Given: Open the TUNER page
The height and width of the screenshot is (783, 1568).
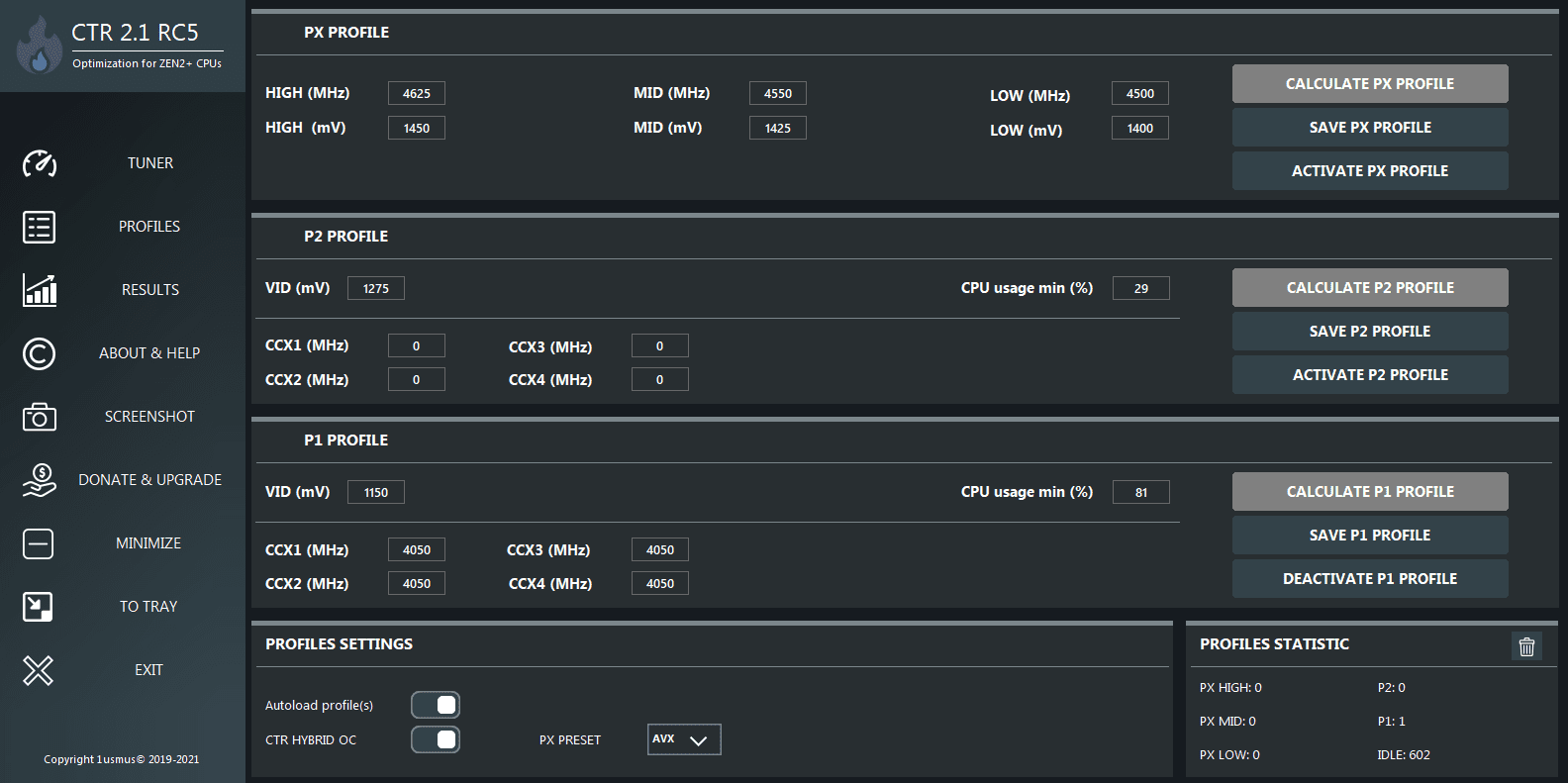Looking at the screenshot, I should [x=150, y=163].
